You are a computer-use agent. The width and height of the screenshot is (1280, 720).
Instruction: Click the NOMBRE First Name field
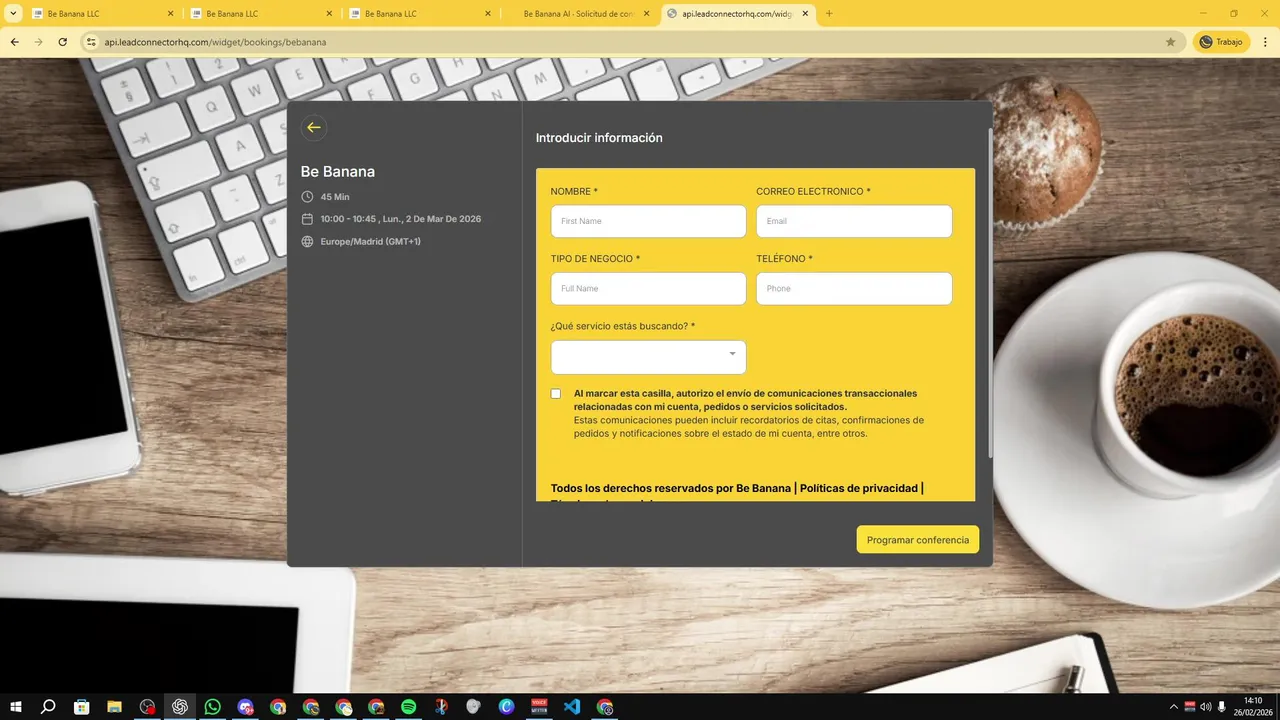648,221
